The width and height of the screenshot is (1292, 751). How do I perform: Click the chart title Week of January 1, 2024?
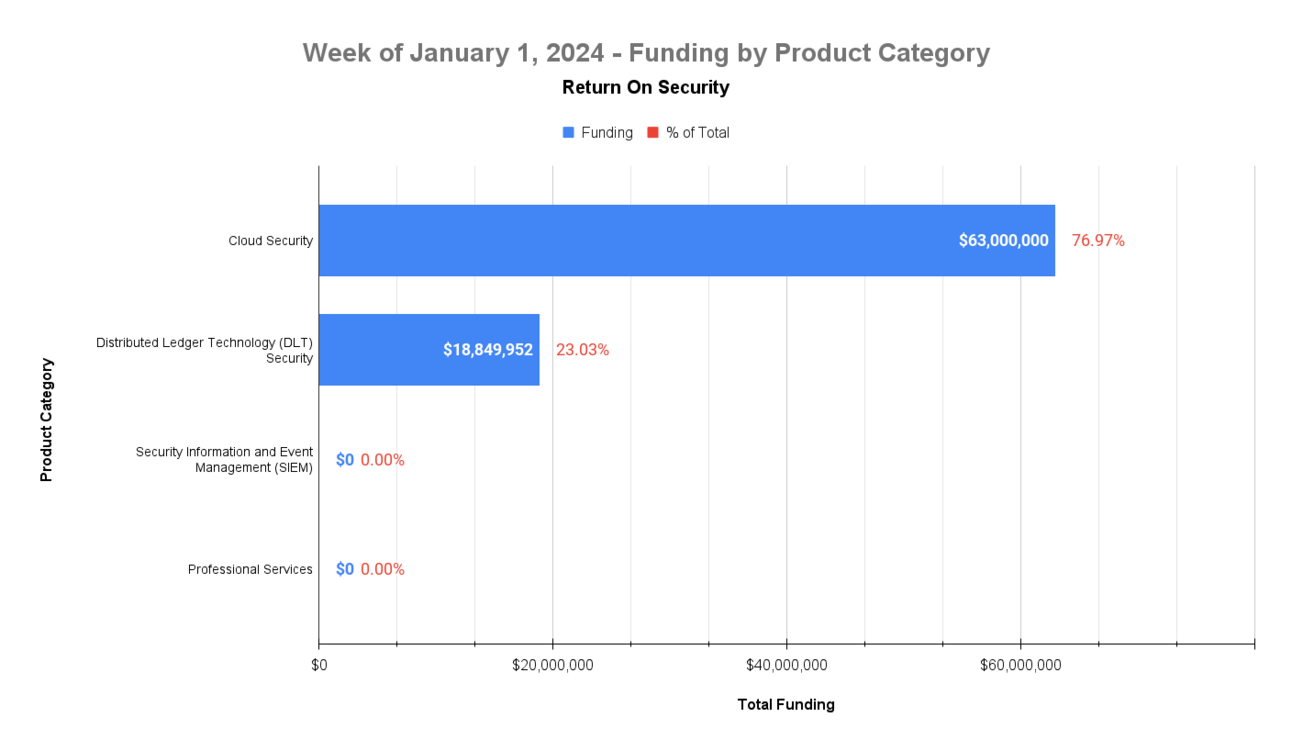[646, 52]
